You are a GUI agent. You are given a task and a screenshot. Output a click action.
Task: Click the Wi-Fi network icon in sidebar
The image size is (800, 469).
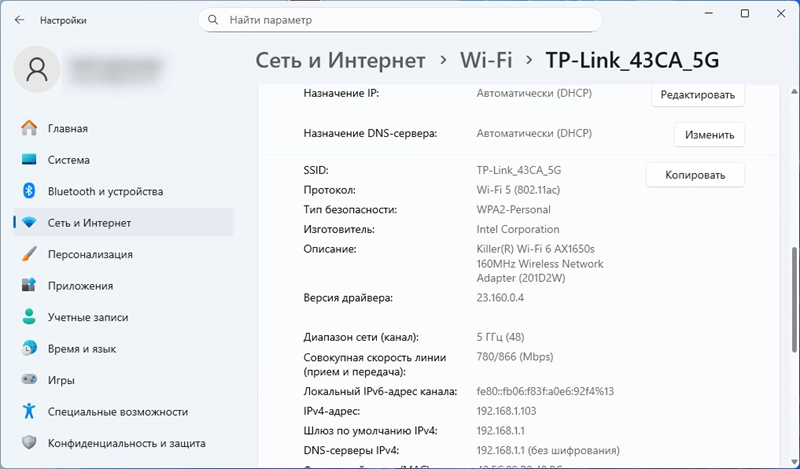pos(29,223)
